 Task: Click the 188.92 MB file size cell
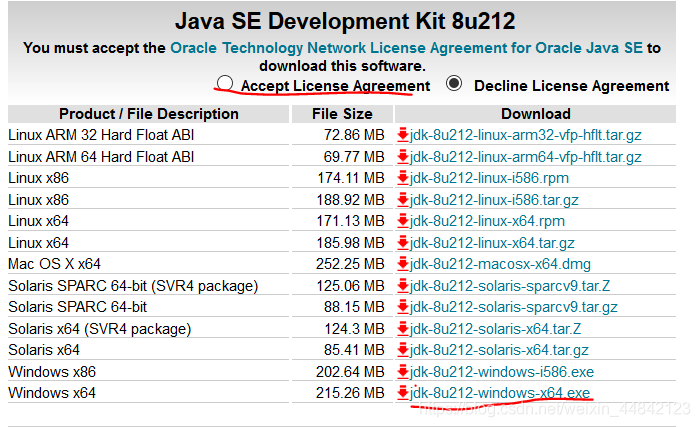(350, 200)
